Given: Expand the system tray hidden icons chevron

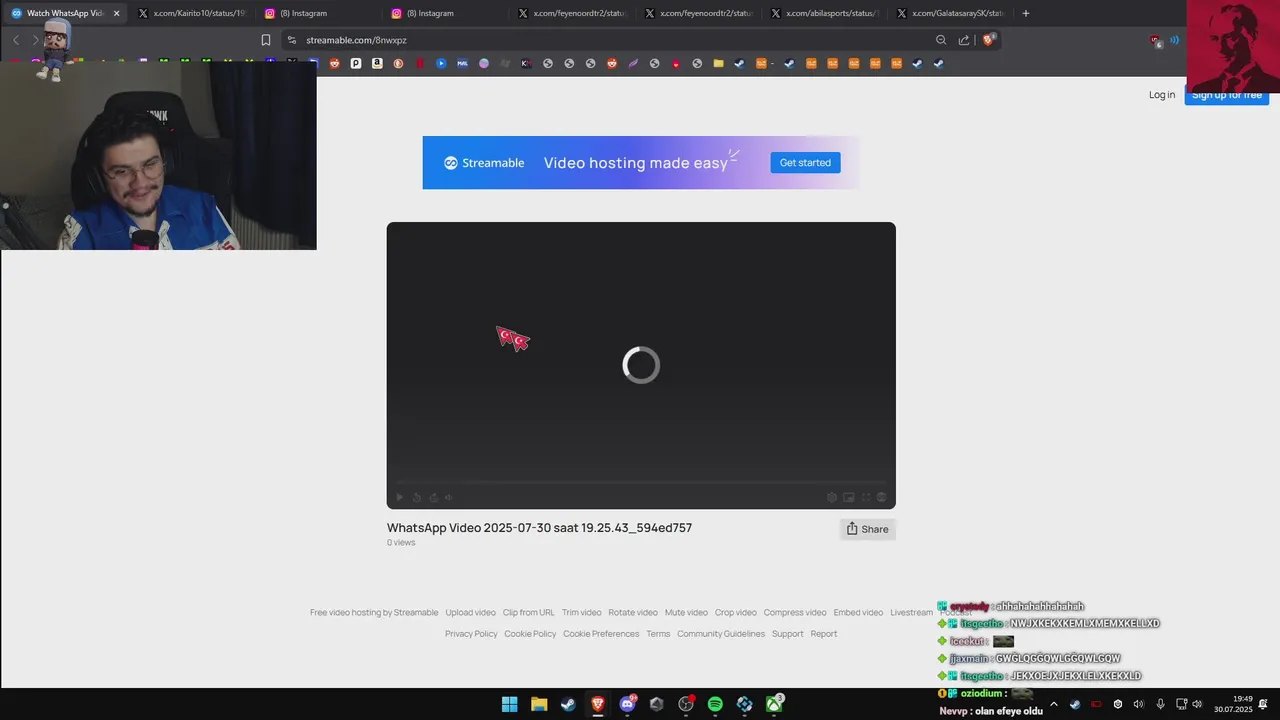Looking at the screenshot, I should click(1053, 704).
